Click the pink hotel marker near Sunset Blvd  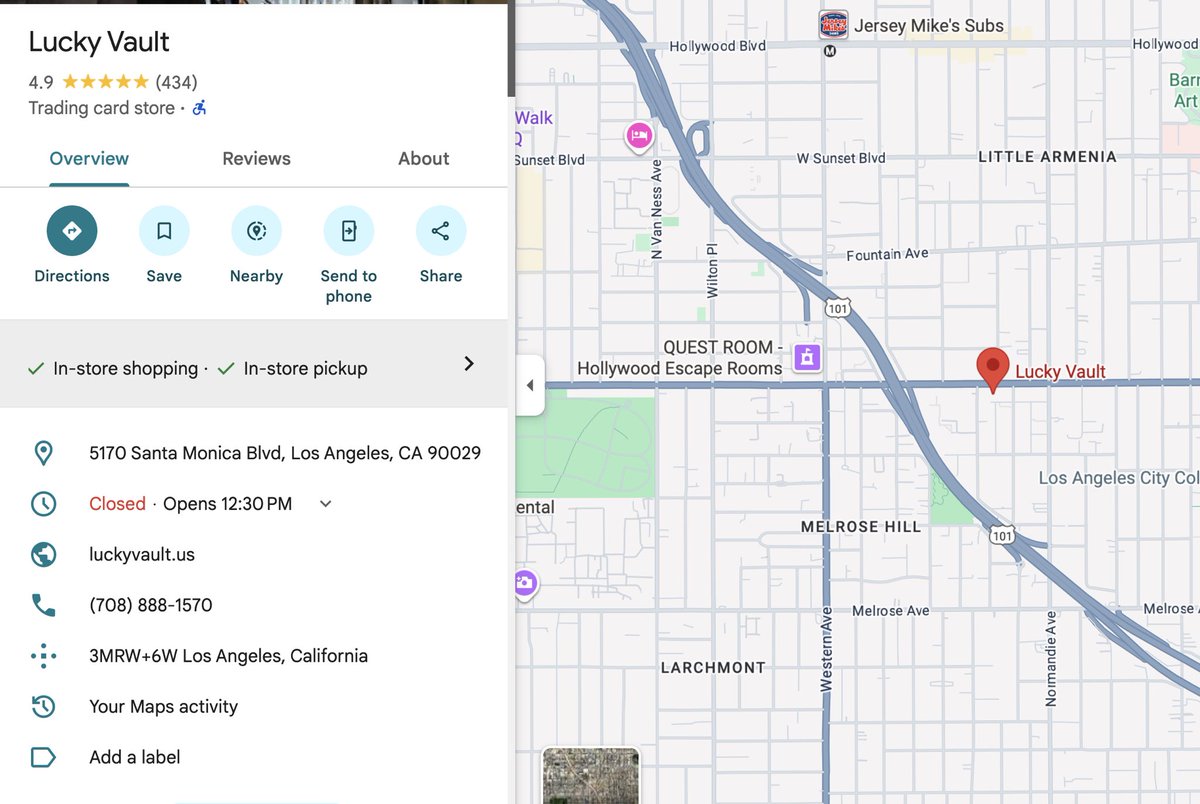(x=640, y=136)
